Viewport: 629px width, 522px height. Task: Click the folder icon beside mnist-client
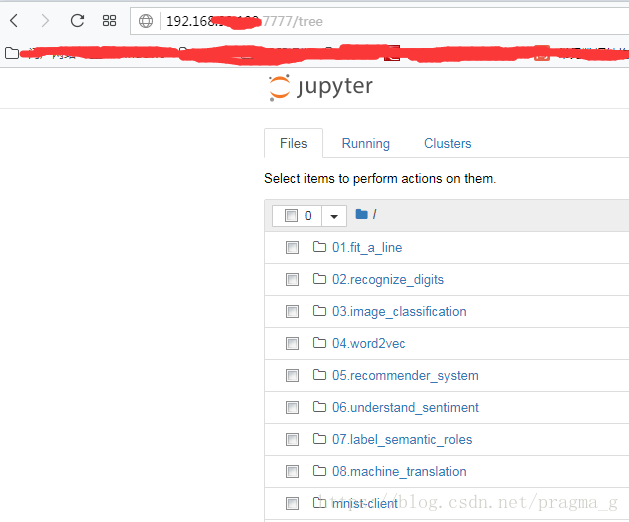319,502
